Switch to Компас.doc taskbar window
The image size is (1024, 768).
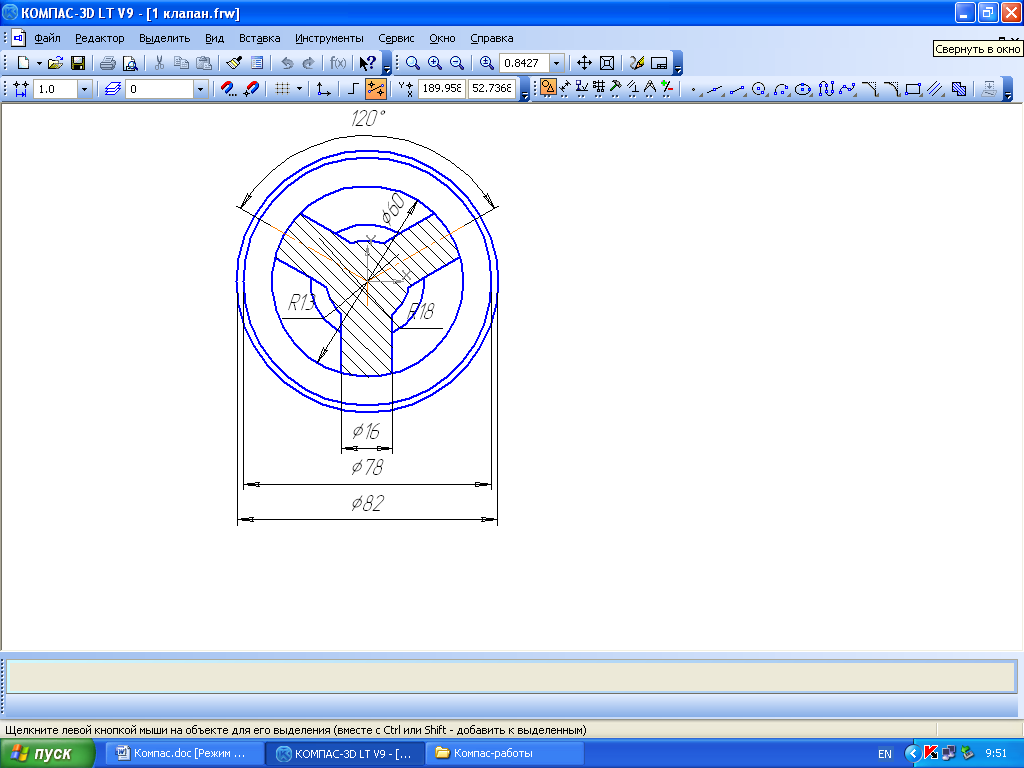[x=185, y=754]
